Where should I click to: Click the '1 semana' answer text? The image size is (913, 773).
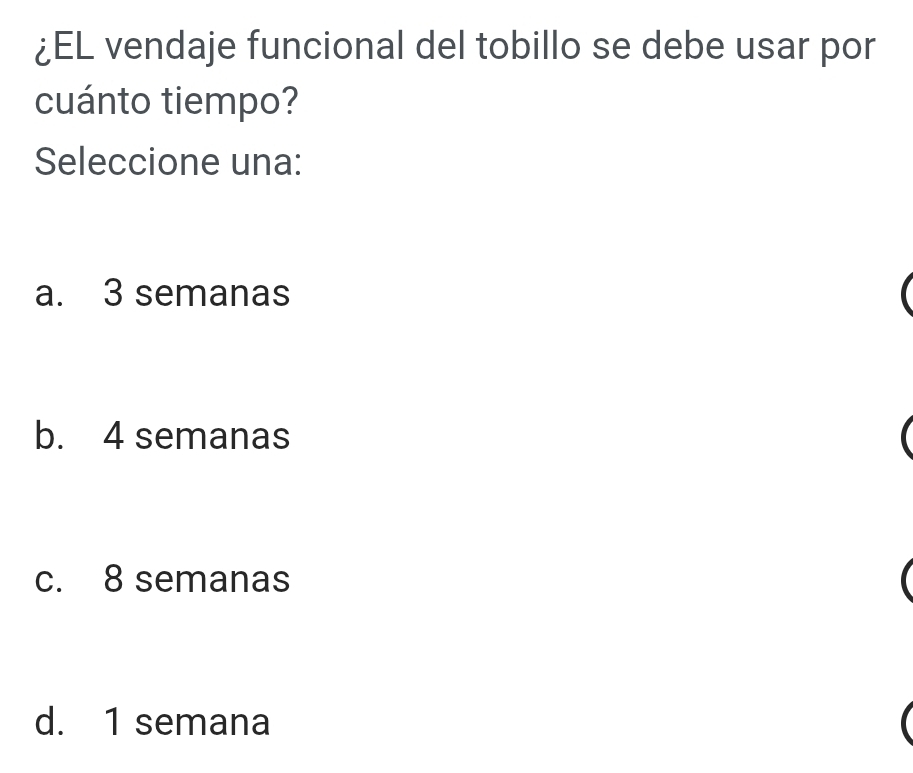pos(187,722)
